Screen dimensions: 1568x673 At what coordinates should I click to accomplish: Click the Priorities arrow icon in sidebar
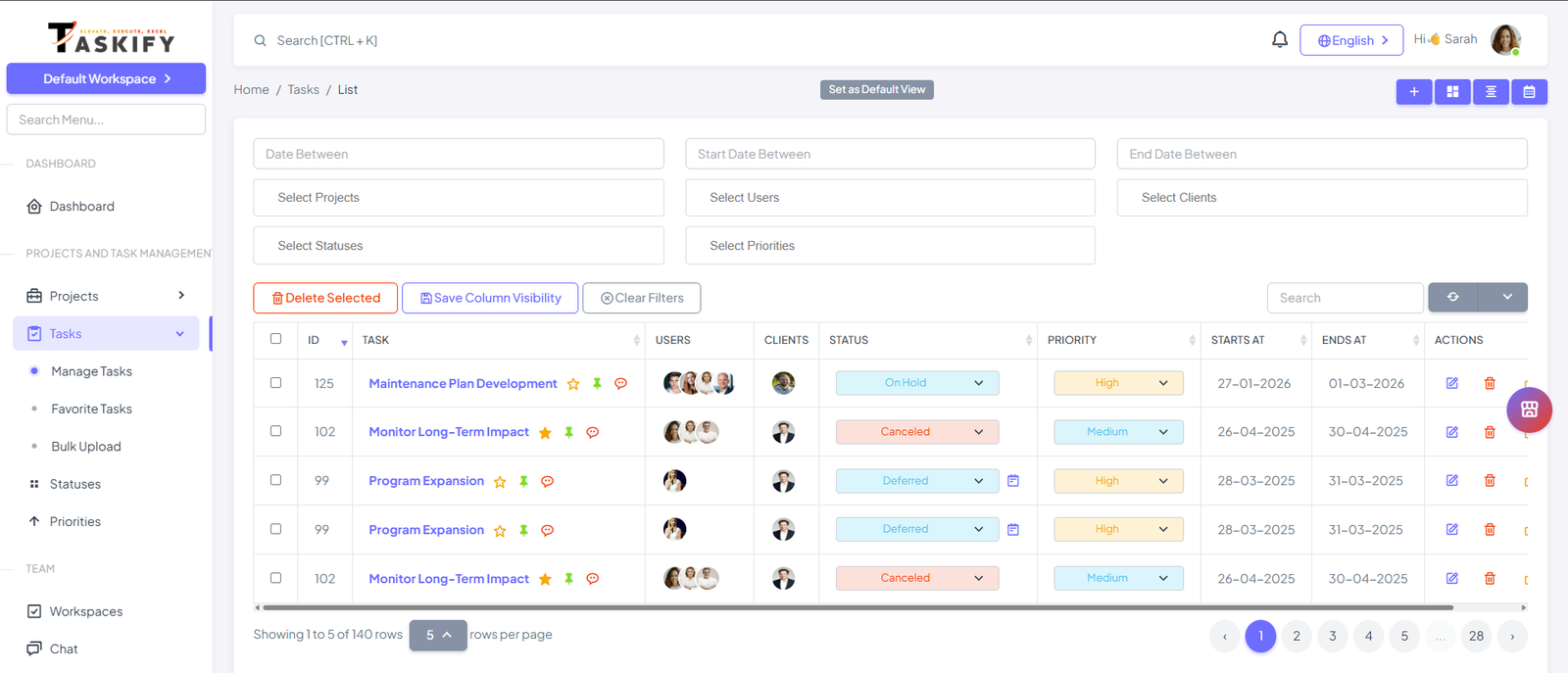(34, 521)
